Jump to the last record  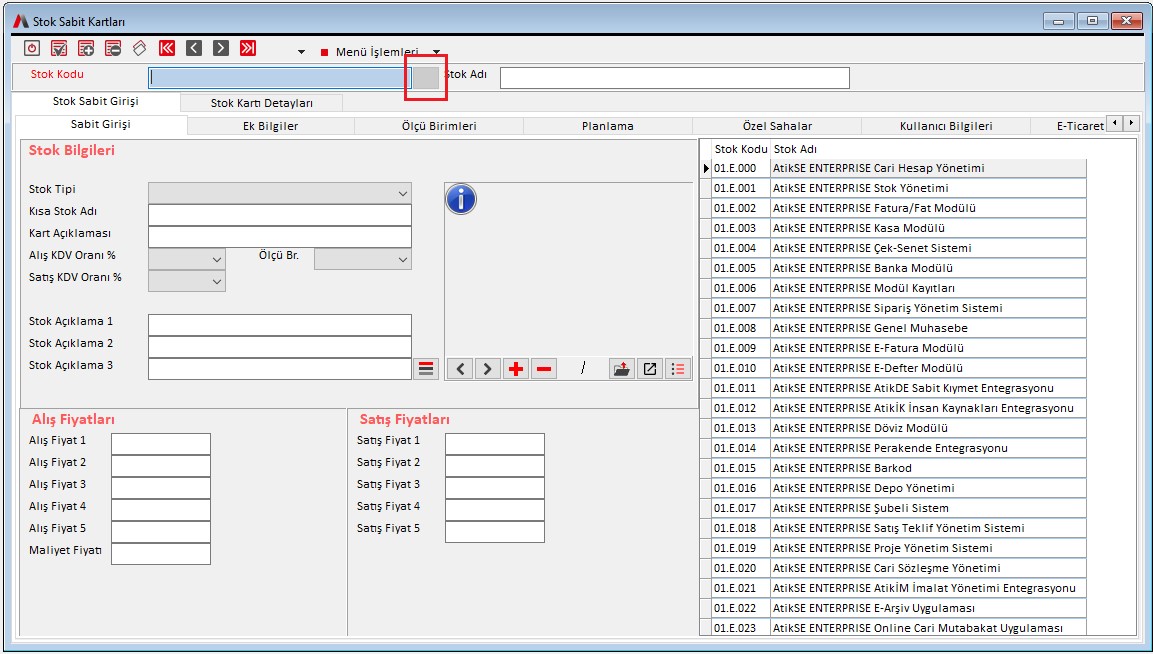[248, 49]
